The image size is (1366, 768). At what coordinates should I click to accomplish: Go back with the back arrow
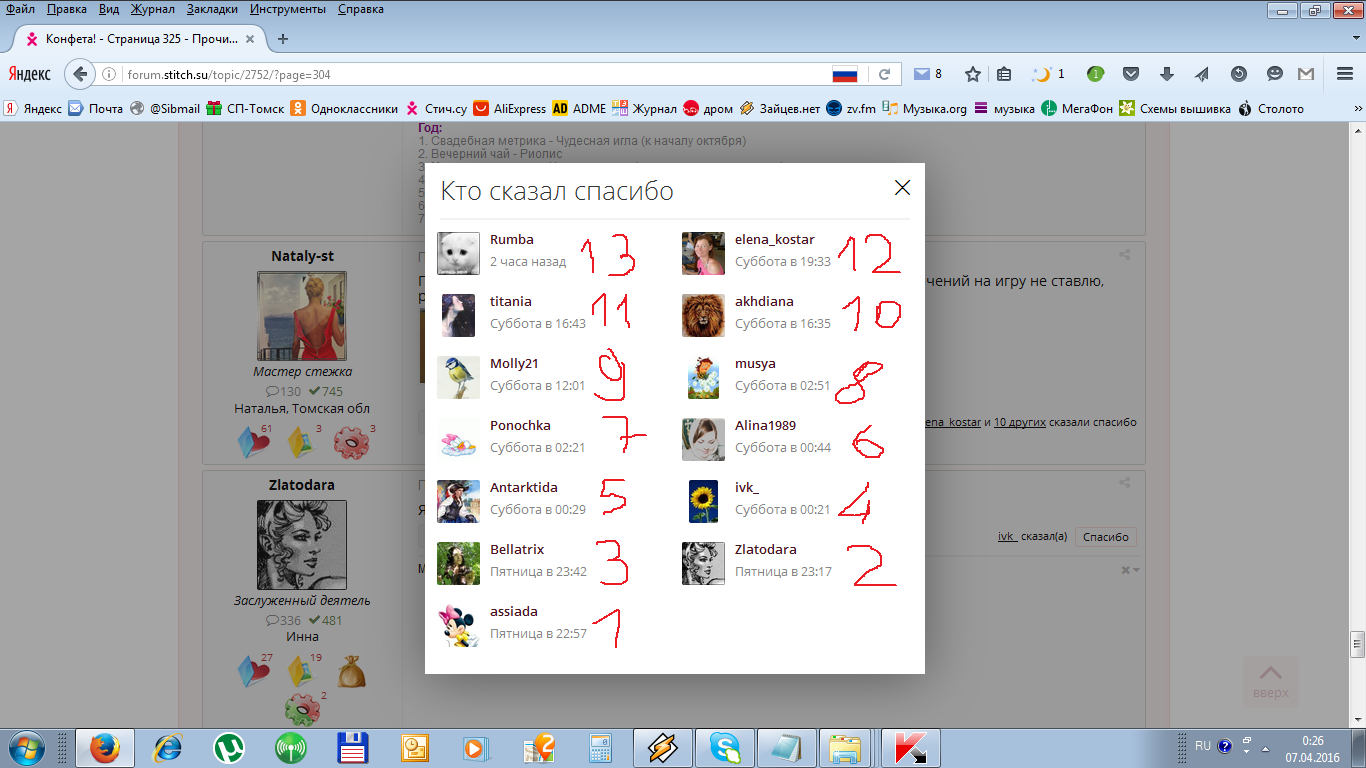tap(80, 74)
